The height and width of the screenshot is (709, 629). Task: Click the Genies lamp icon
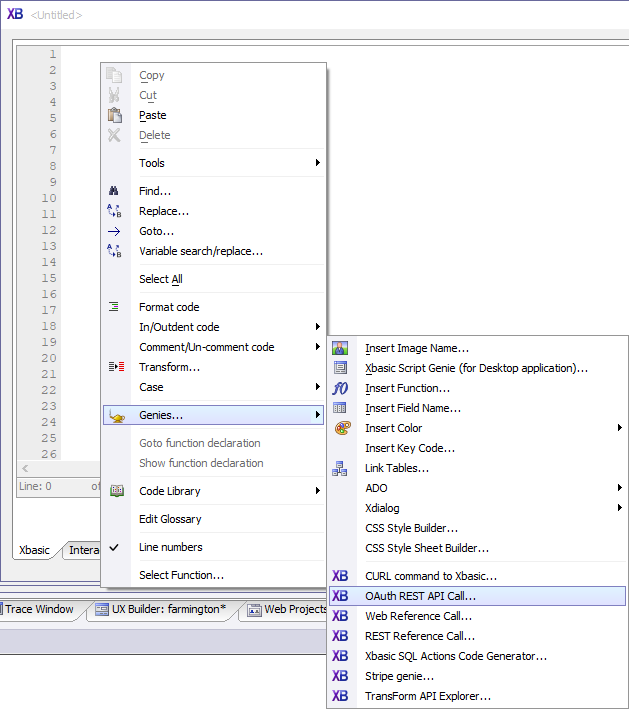click(x=117, y=416)
